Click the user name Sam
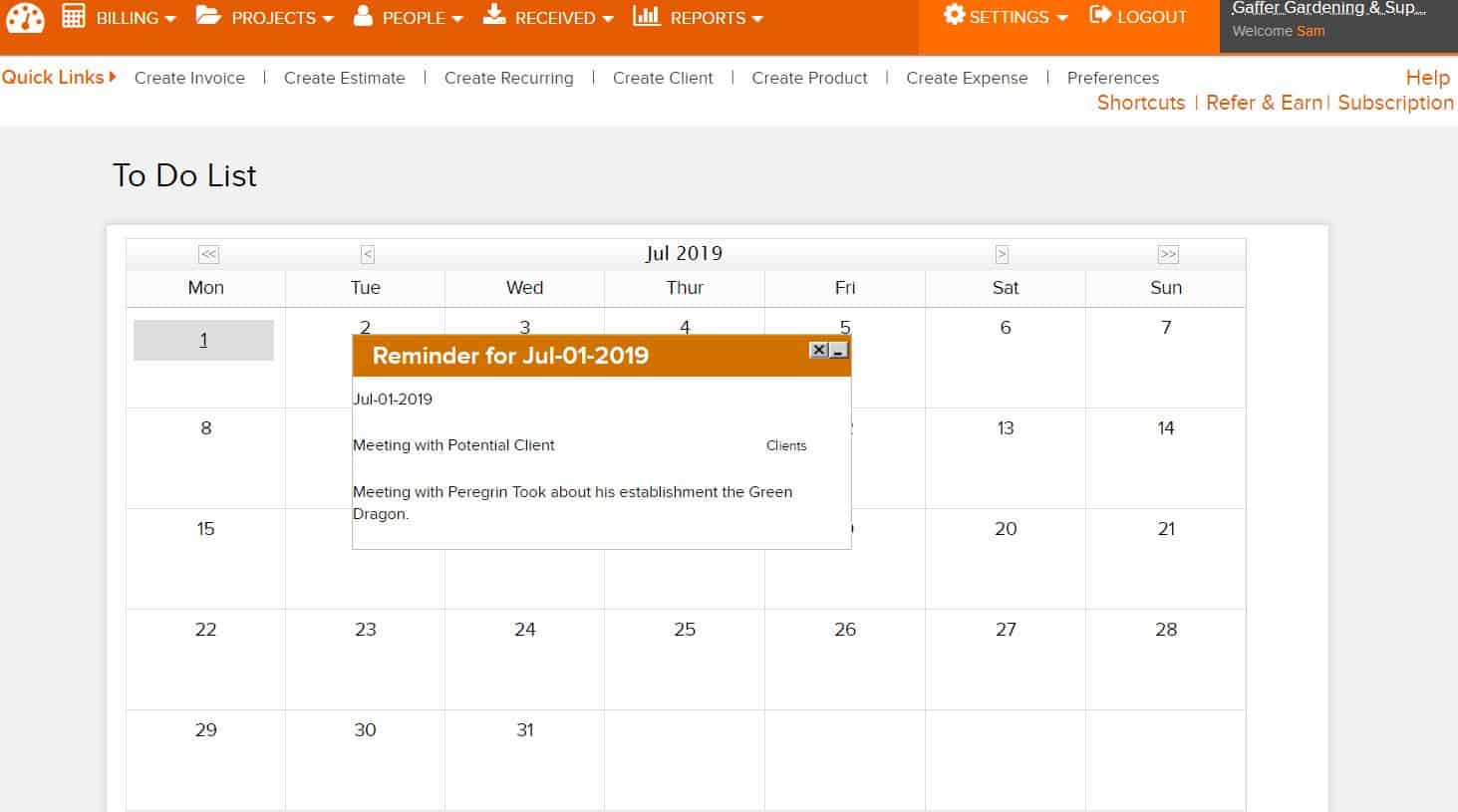 pyautogui.click(x=1311, y=31)
